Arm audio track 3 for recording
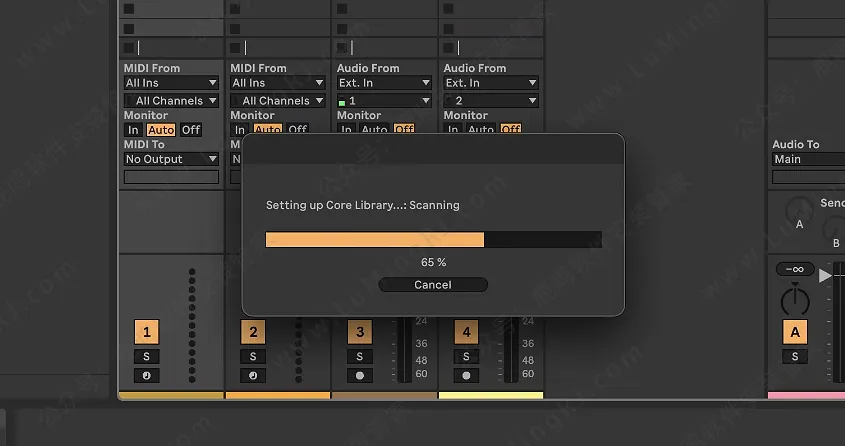 pyautogui.click(x=359, y=376)
